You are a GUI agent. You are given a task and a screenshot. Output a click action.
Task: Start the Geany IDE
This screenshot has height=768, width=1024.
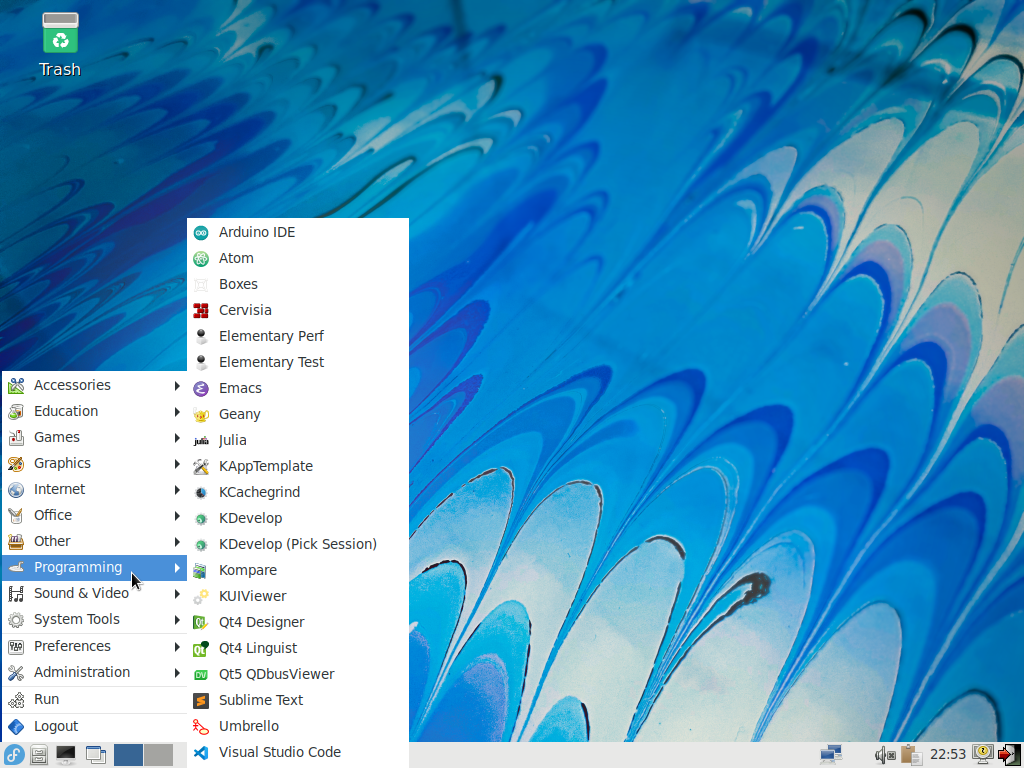coord(298,414)
